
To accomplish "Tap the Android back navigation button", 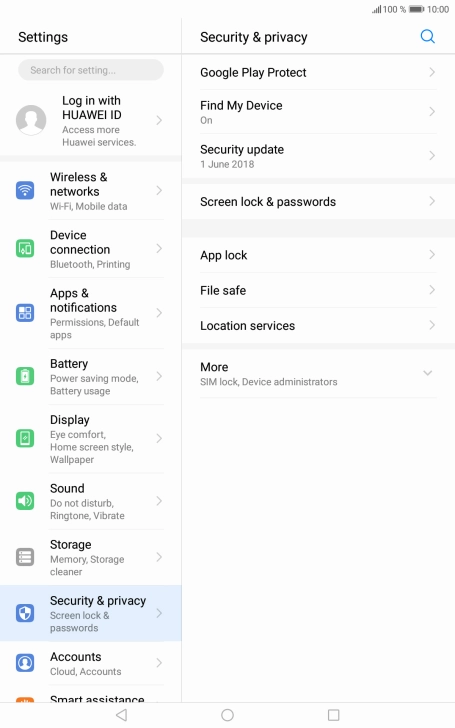I will tap(122, 715).
